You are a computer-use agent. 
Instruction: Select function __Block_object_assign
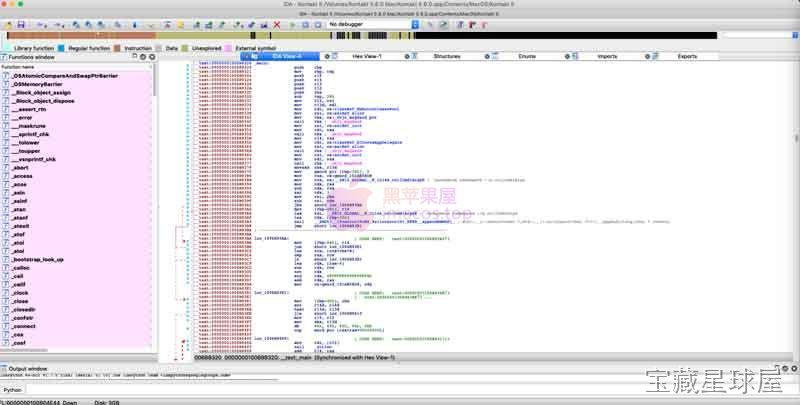[x=41, y=93]
